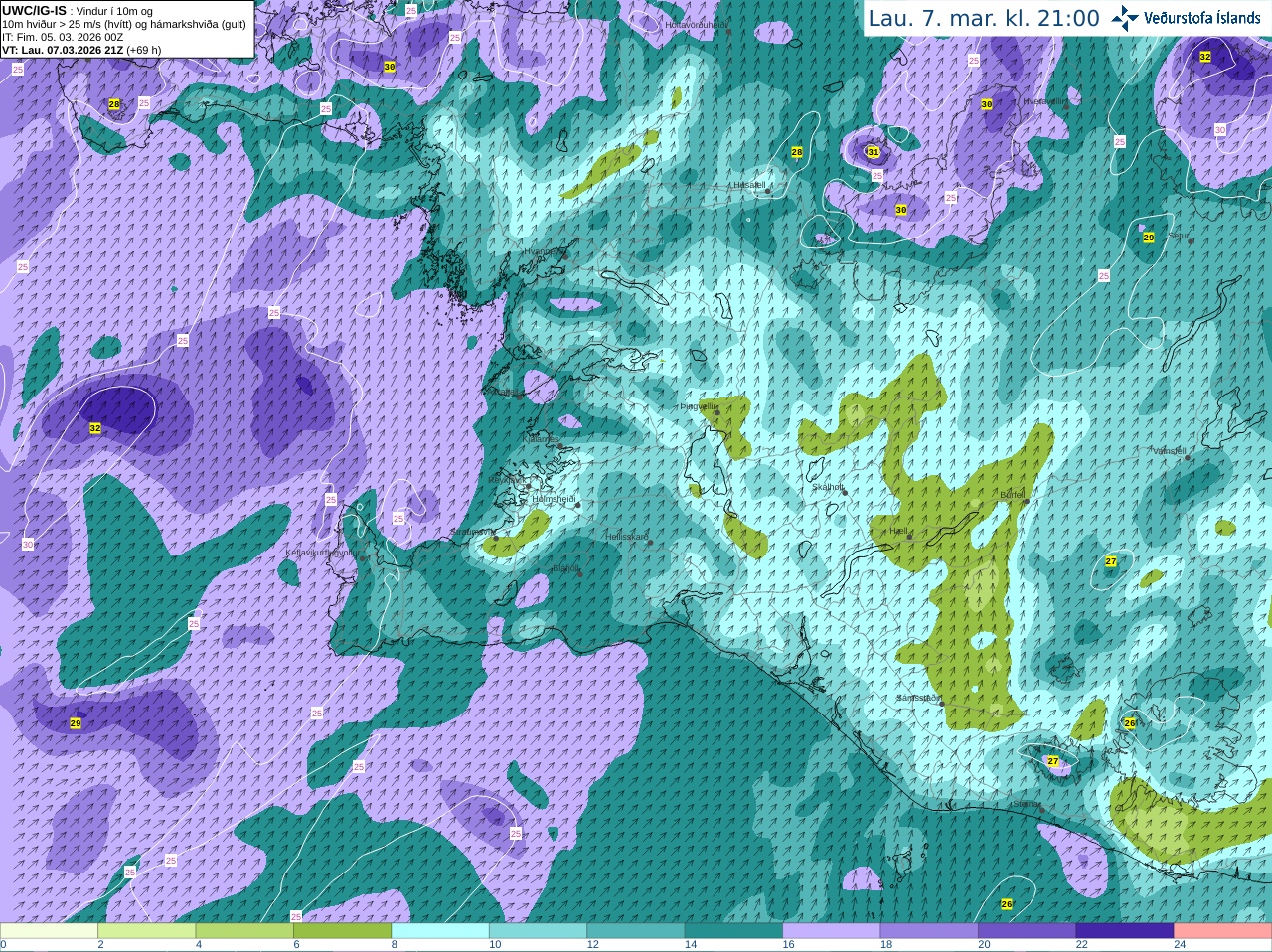The width and height of the screenshot is (1272, 952).
Task: Pick the 6–8 m/s olive legend swatch
Action: (343, 931)
